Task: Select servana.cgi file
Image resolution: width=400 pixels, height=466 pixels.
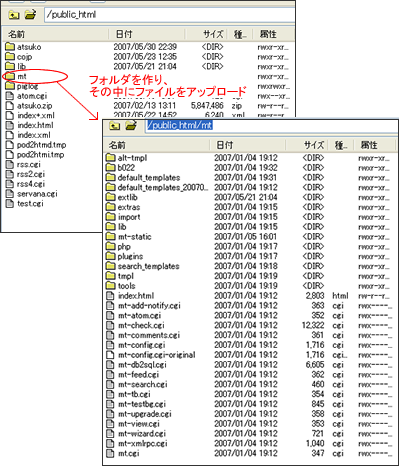Action: point(32,194)
